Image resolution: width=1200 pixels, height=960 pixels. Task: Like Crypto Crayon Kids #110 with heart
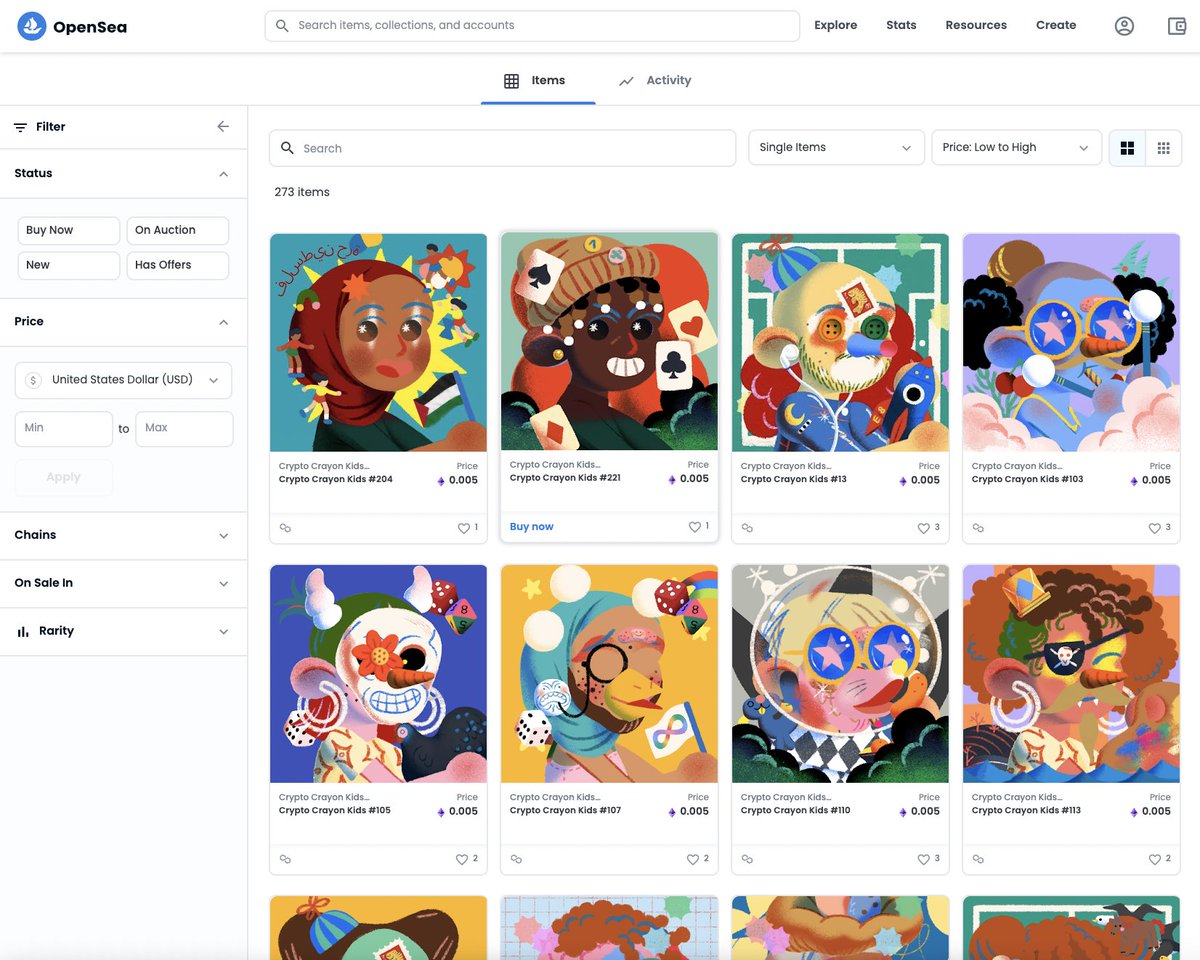tap(925, 859)
